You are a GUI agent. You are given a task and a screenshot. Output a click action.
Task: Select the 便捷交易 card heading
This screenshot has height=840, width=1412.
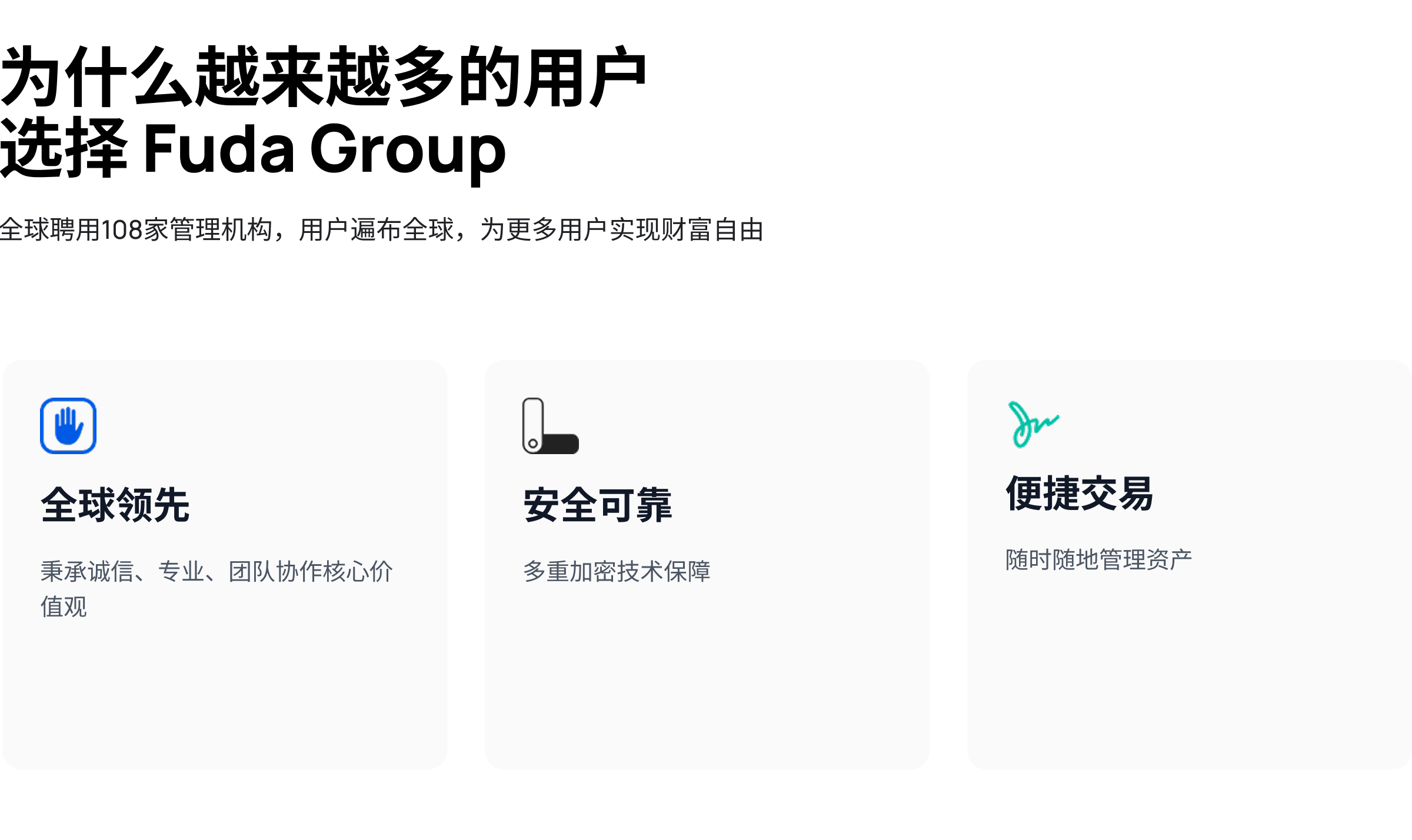click(1080, 493)
